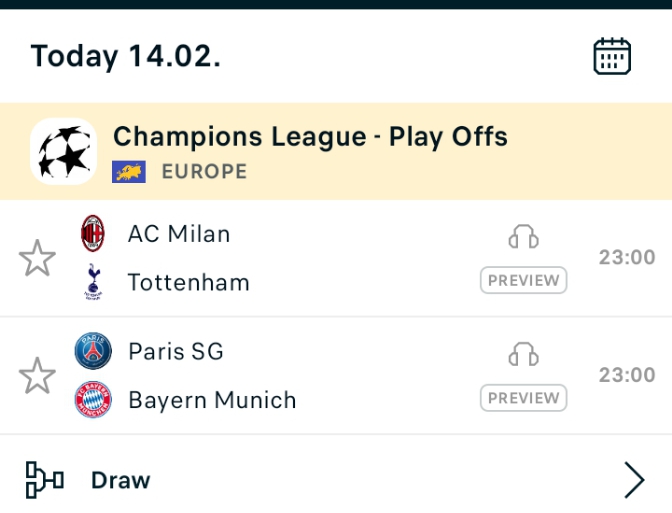Viewport: 672px width, 513px height.
Task: Click the Draw bracket icon
Action: pyautogui.click(x=45, y=480)
